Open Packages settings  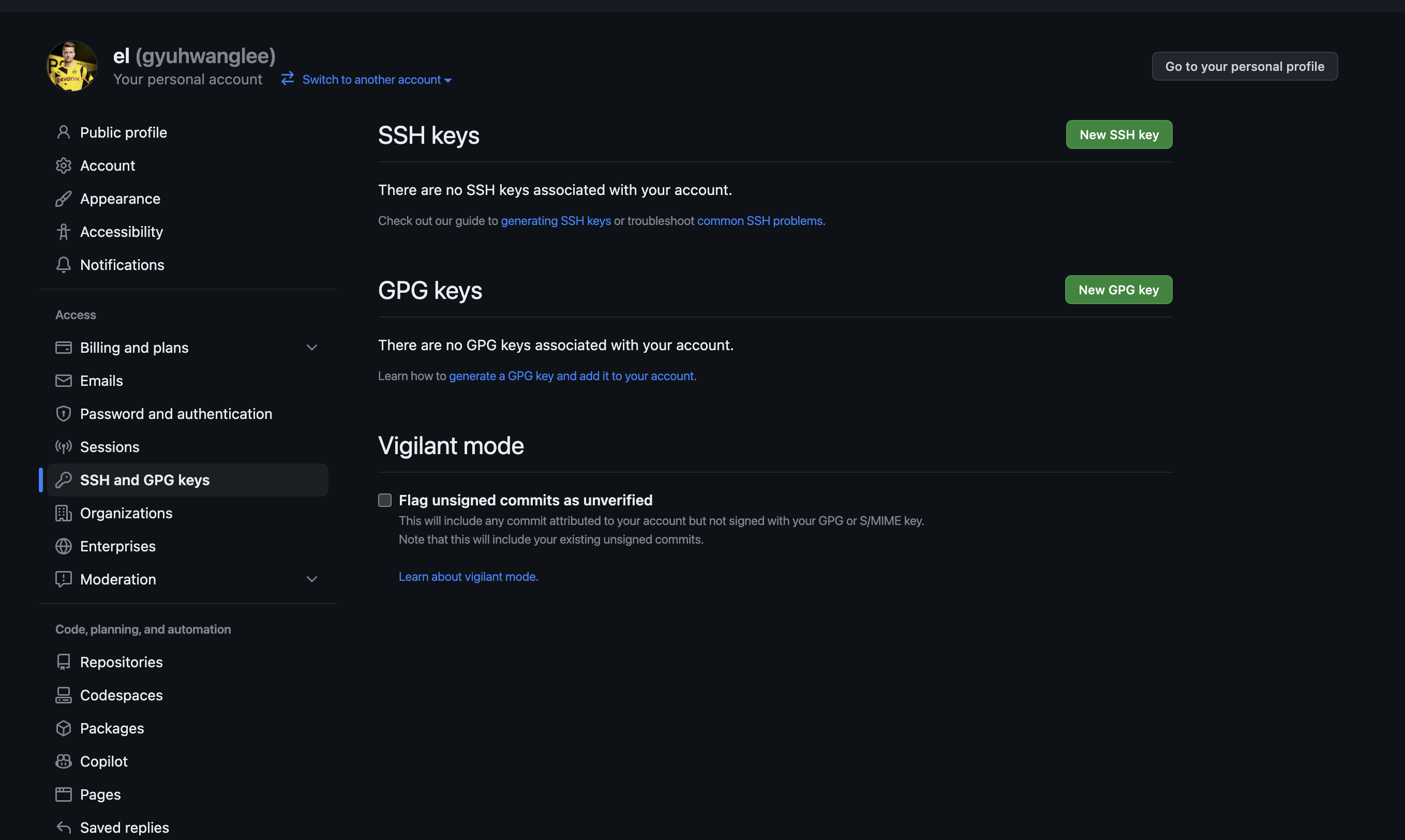point(188,728)
